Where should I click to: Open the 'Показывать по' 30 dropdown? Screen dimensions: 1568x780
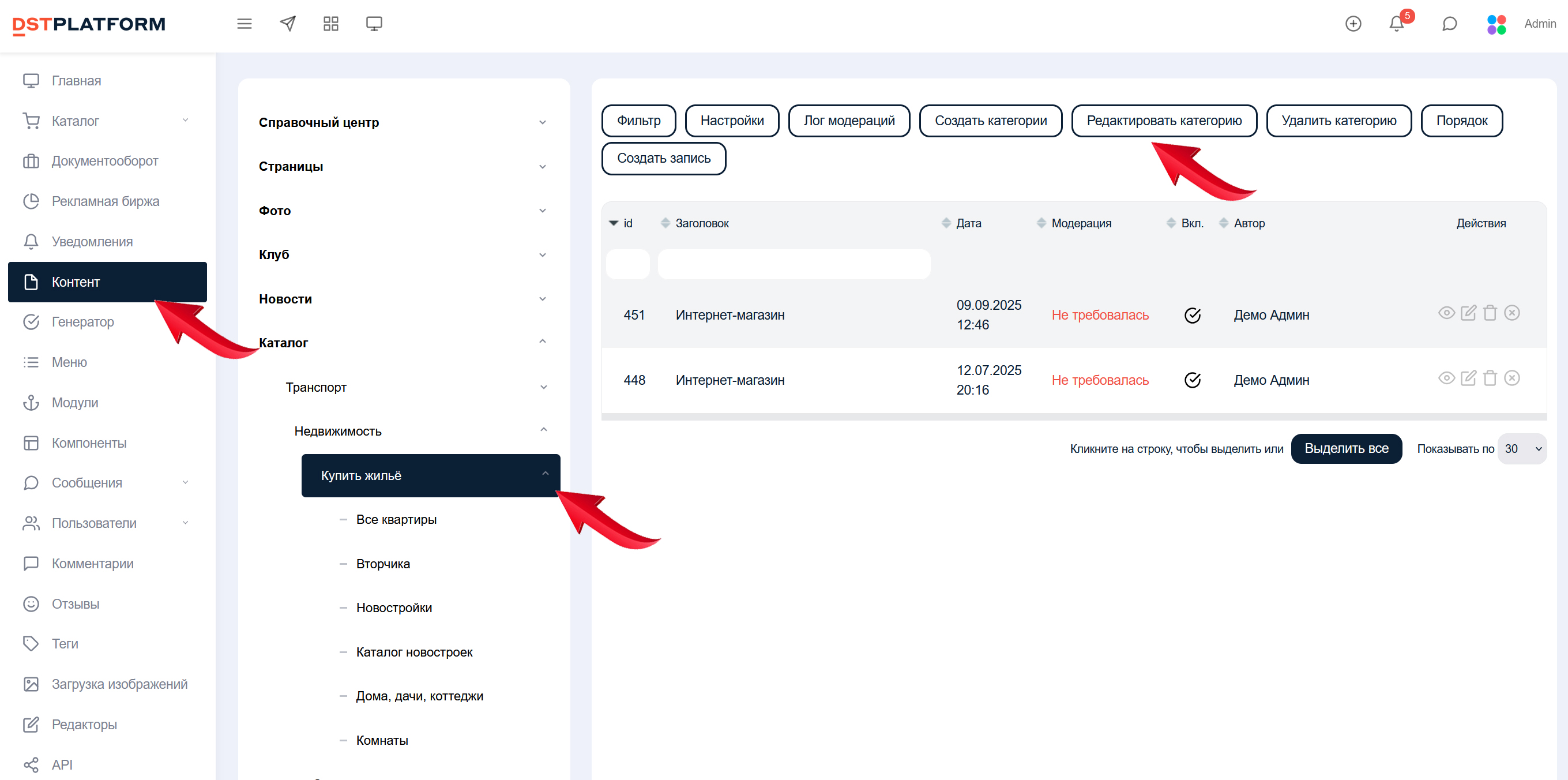pos(1522,449)
